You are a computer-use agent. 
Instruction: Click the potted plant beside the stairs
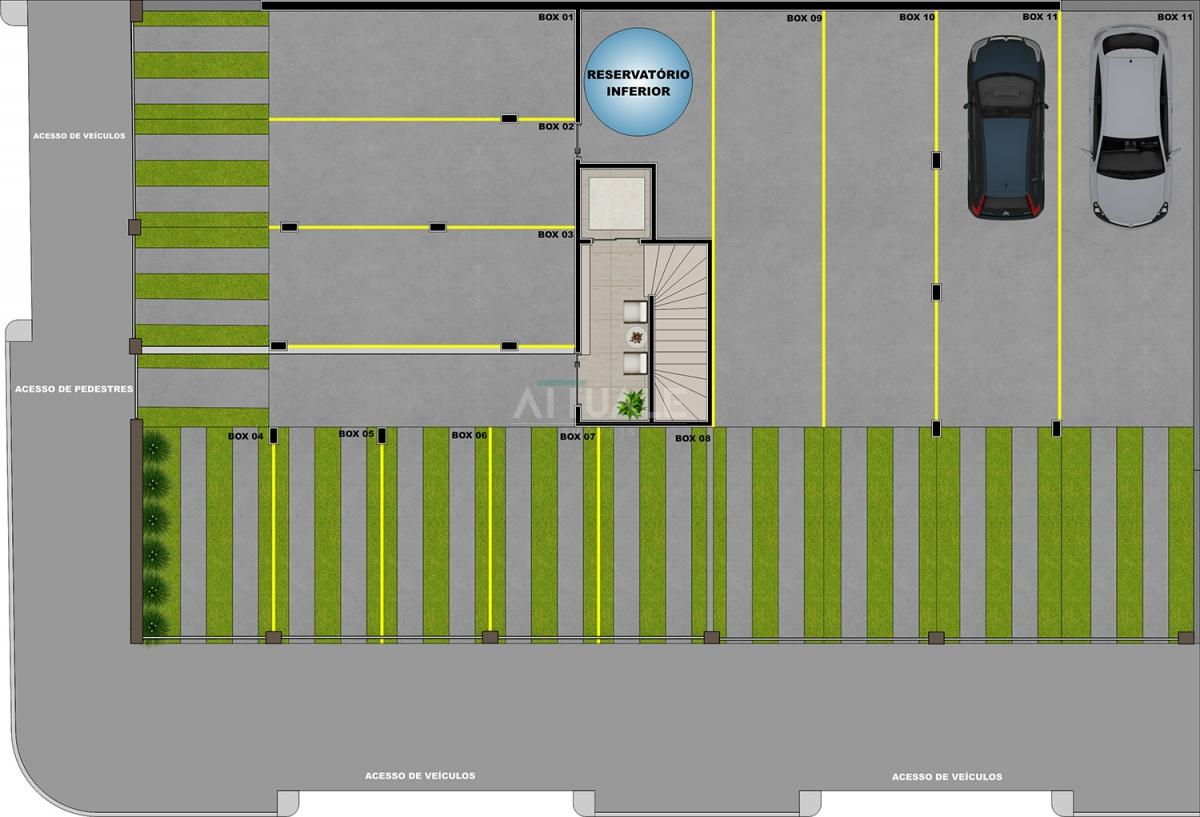631,405
